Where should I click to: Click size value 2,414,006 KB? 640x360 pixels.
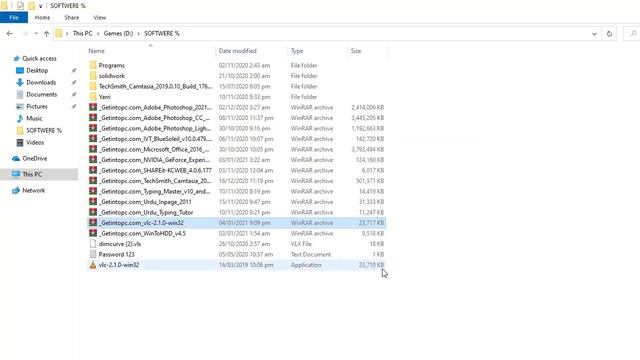(367, 107)
